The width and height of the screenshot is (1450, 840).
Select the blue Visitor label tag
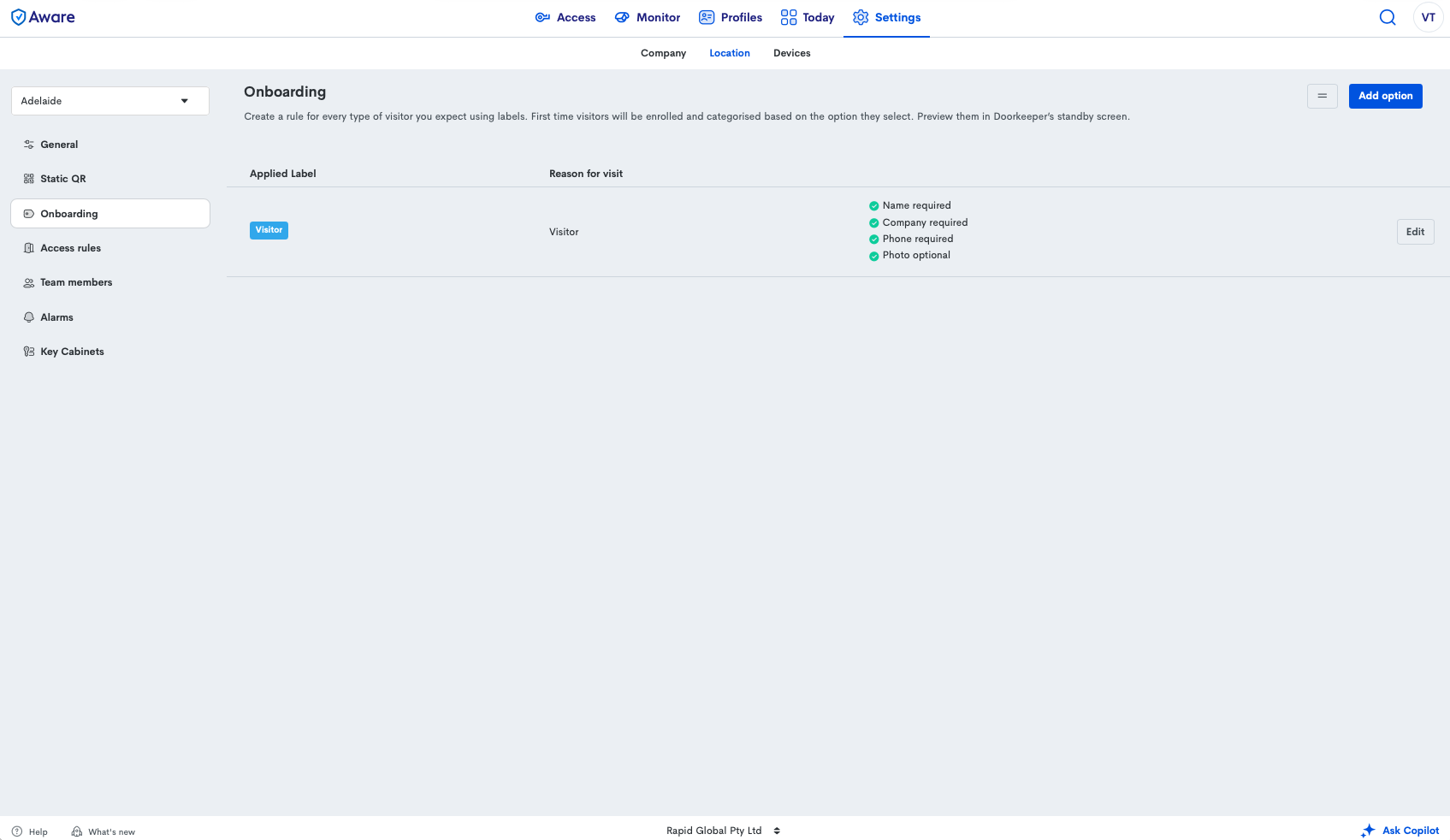[x=269, y=230]
